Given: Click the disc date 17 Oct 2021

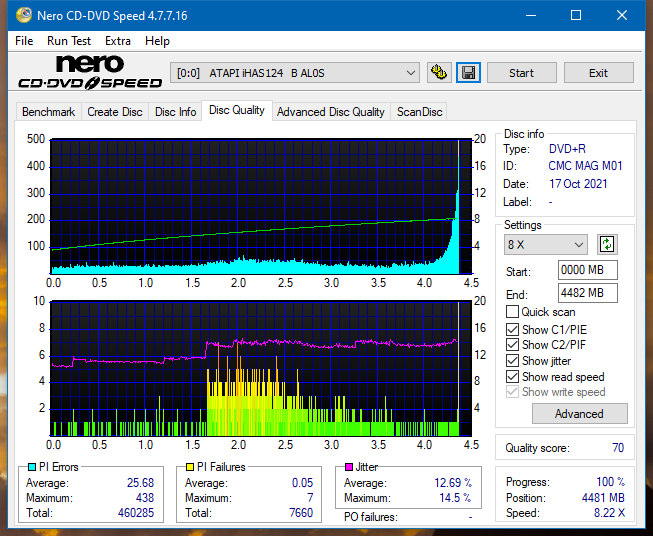Looking at the screenshot, I should 578,184.
